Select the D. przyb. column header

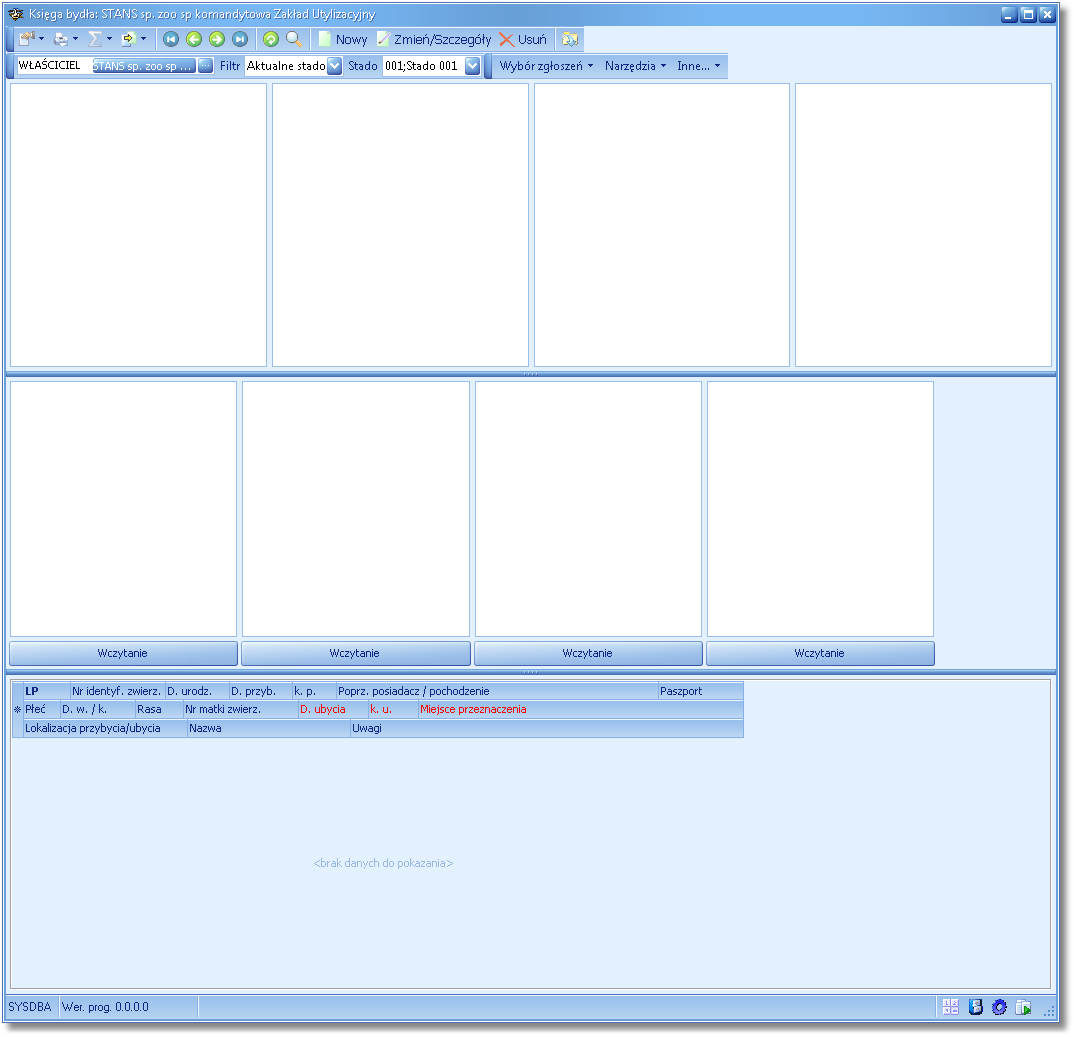(260, 691)
